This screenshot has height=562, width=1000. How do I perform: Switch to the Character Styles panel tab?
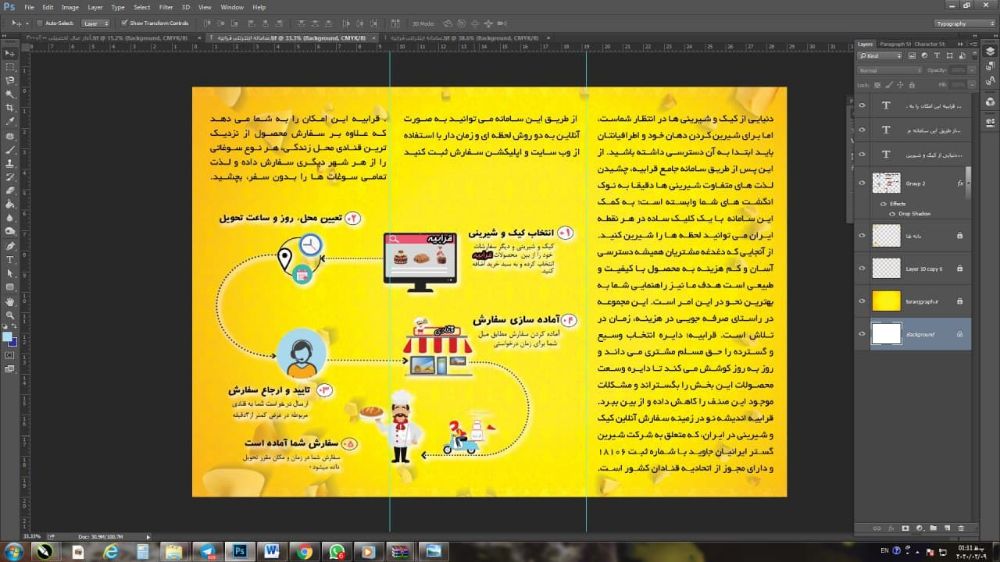pyautogui.click(x=929, y=44)
